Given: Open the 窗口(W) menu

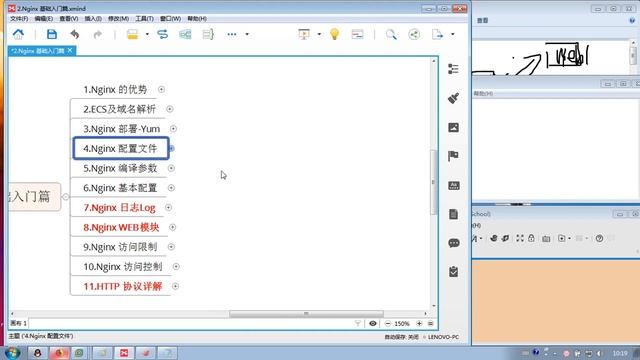Looking at the screenshot, I should pos(170,19).
